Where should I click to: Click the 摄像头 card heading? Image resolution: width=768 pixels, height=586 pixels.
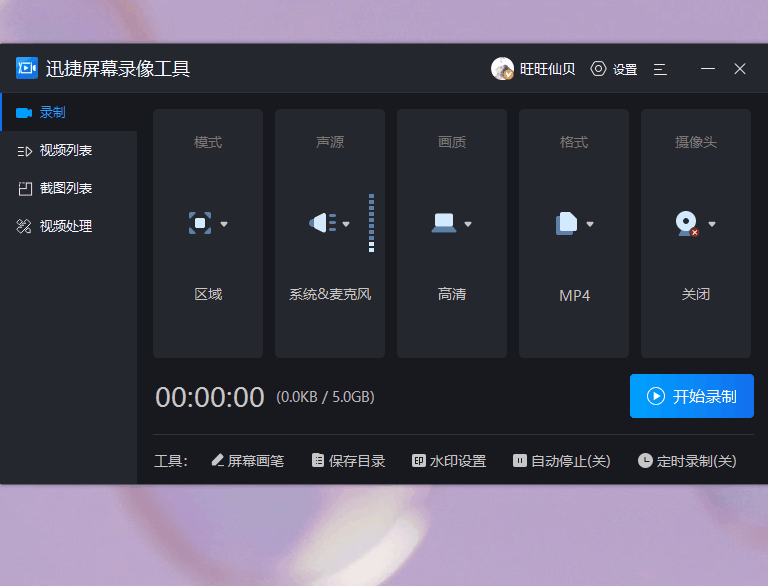tap(696, 142)
